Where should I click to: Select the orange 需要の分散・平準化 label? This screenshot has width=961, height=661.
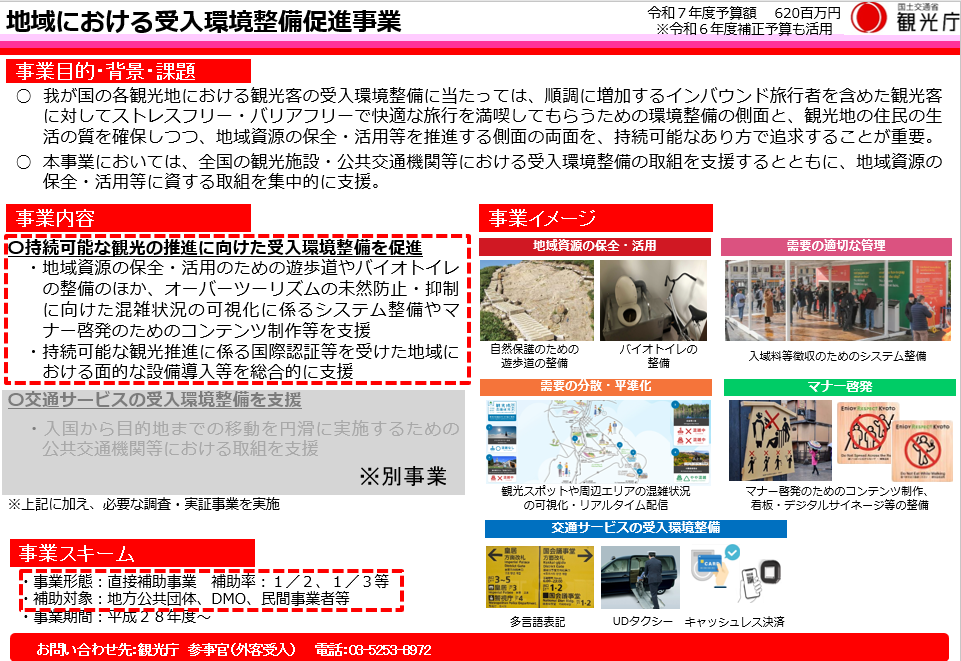594,387
